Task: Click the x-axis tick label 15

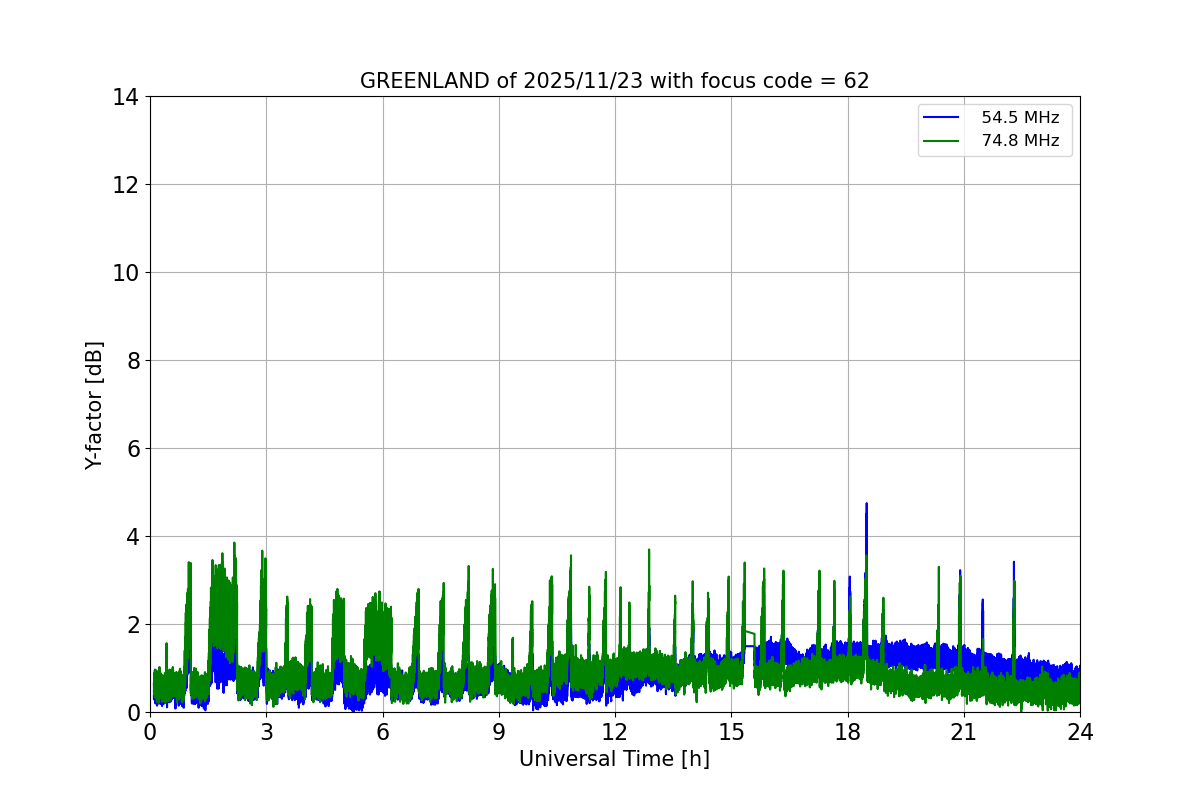Action: click(x=731, y=732)
